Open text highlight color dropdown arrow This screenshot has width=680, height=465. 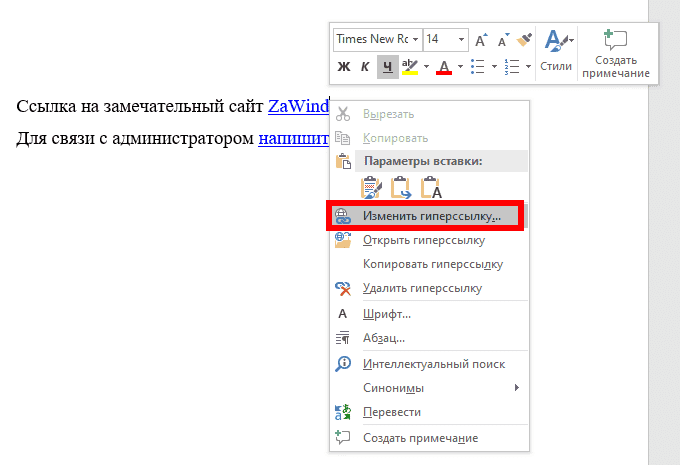[x=426, y=67]
